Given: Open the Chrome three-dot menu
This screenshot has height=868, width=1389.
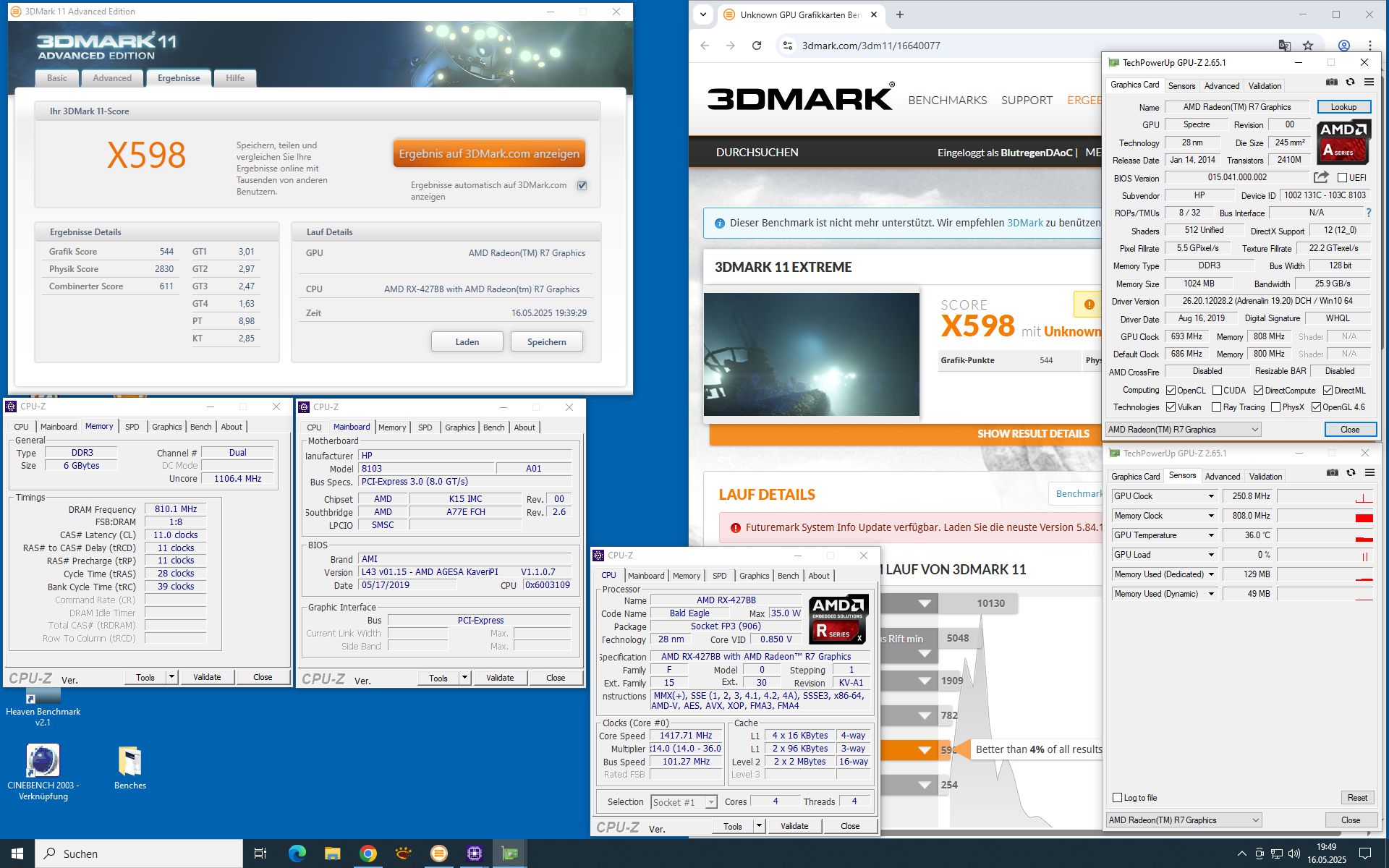Looking at the screenshot, I should tap(1369, 46).
